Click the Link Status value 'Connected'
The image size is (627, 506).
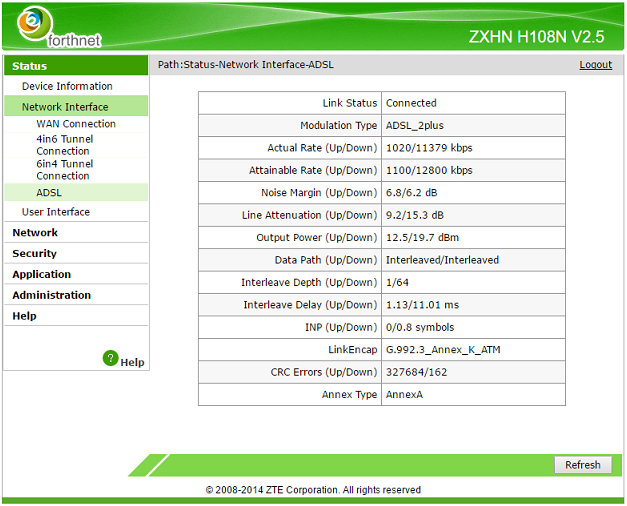[411, 103]
